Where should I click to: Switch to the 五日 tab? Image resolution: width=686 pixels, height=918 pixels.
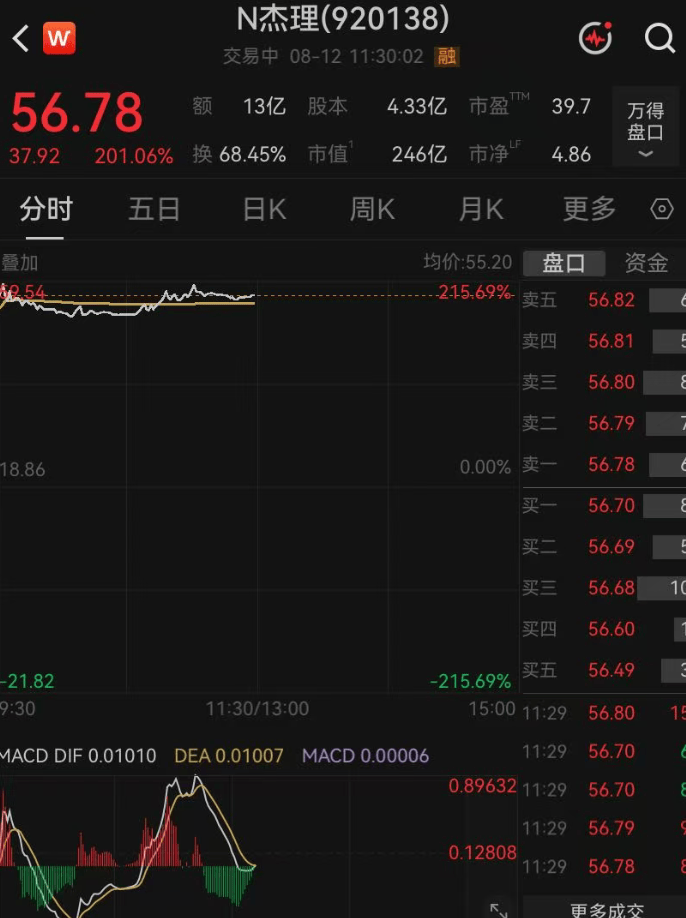154,209
